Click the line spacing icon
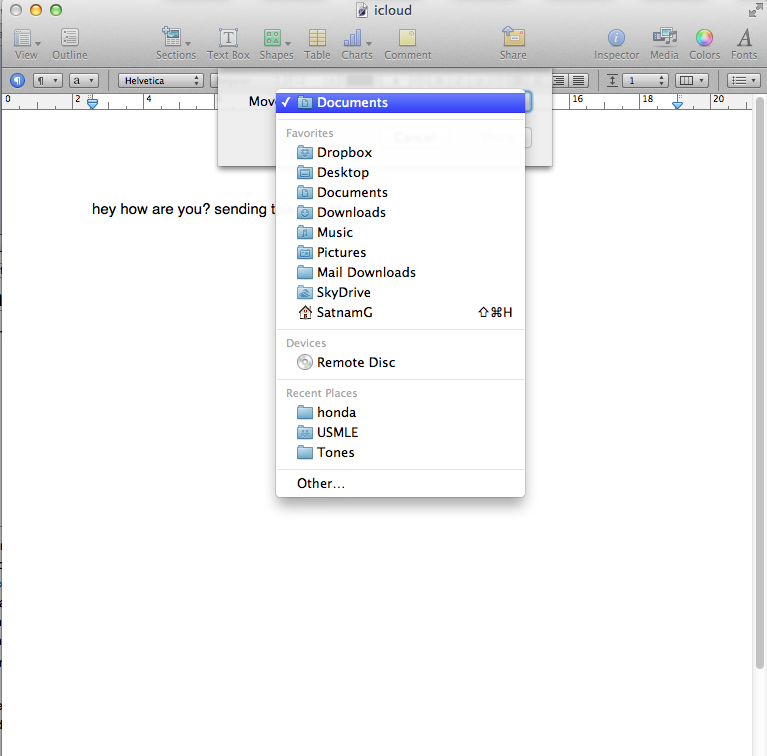The image size is (767, 756). click(x=612, y=80)
